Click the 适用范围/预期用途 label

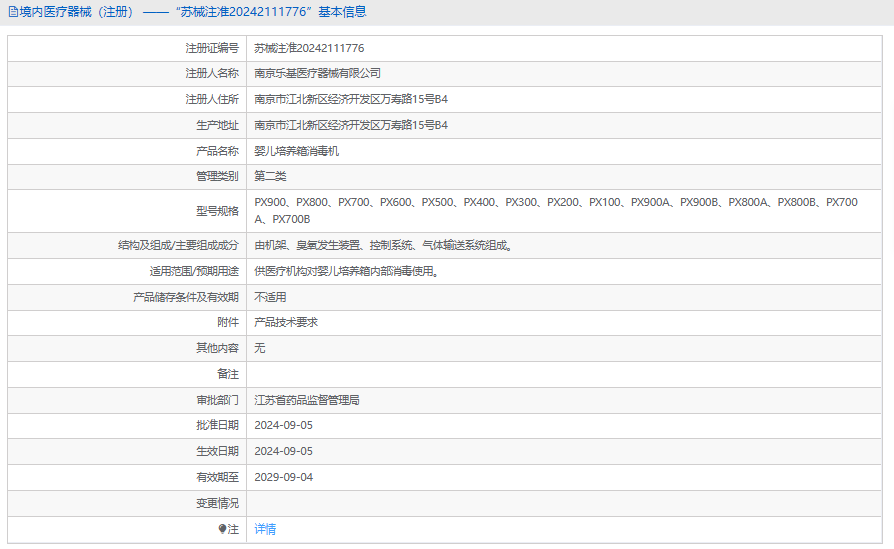pos(194,271)
